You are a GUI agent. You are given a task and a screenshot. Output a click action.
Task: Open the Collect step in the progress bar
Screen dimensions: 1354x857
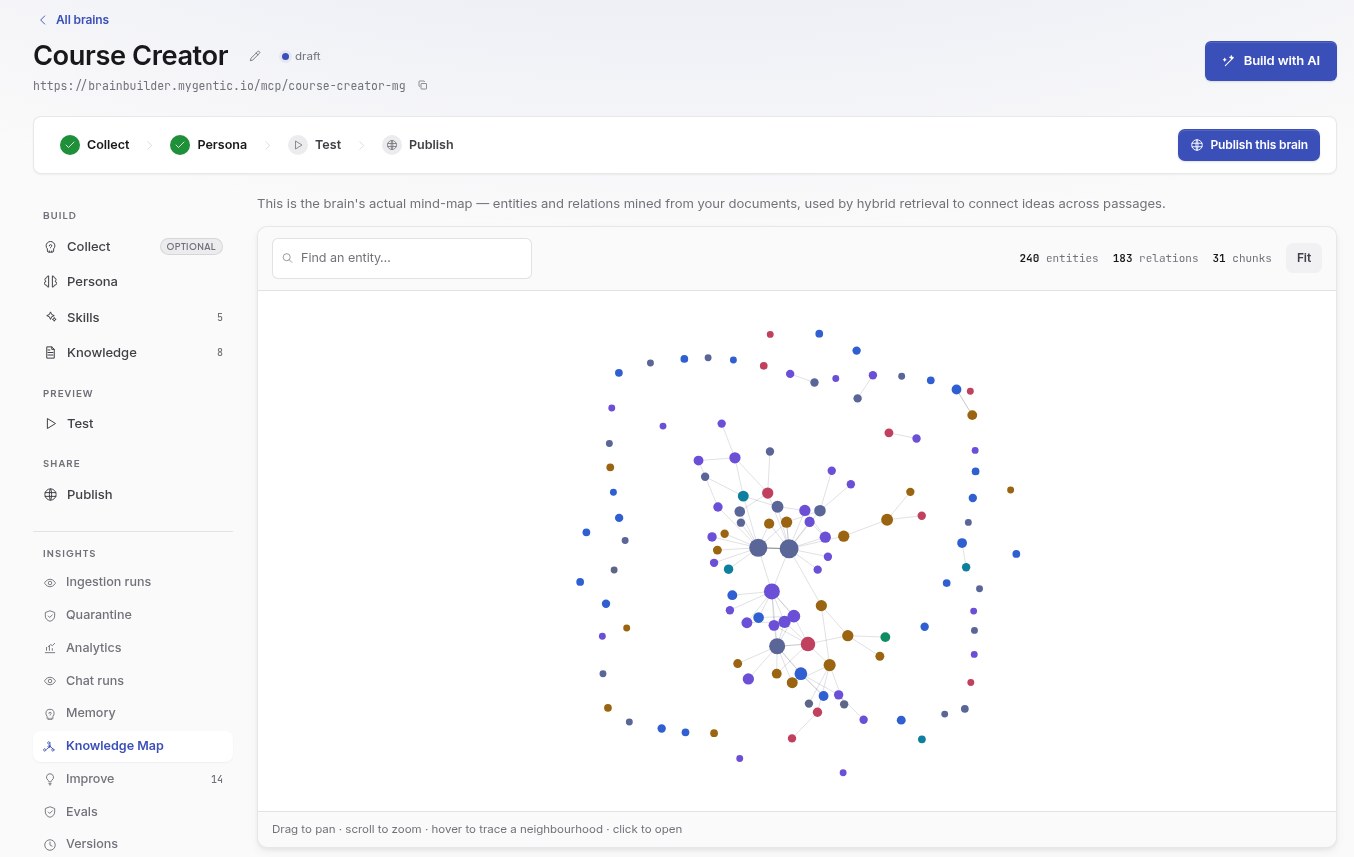(95, 145)
